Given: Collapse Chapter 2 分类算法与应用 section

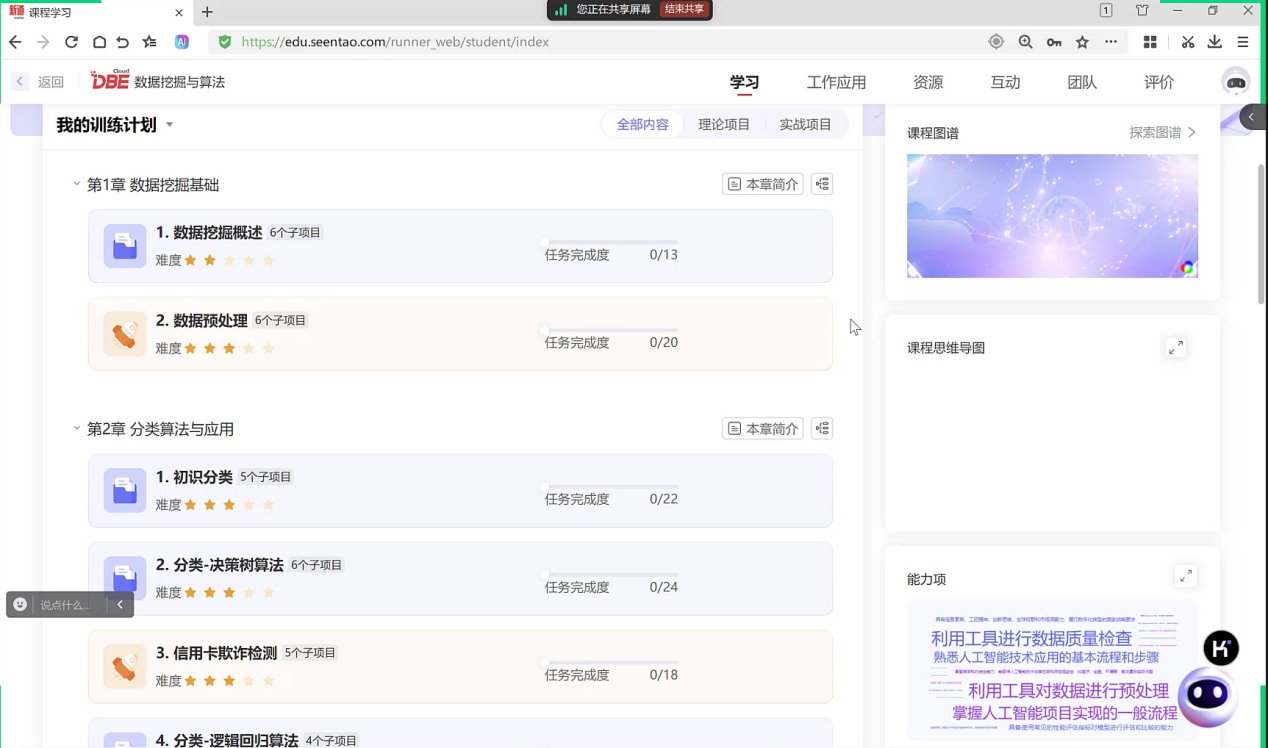Looking at the screenshot, I should (77, 429).
